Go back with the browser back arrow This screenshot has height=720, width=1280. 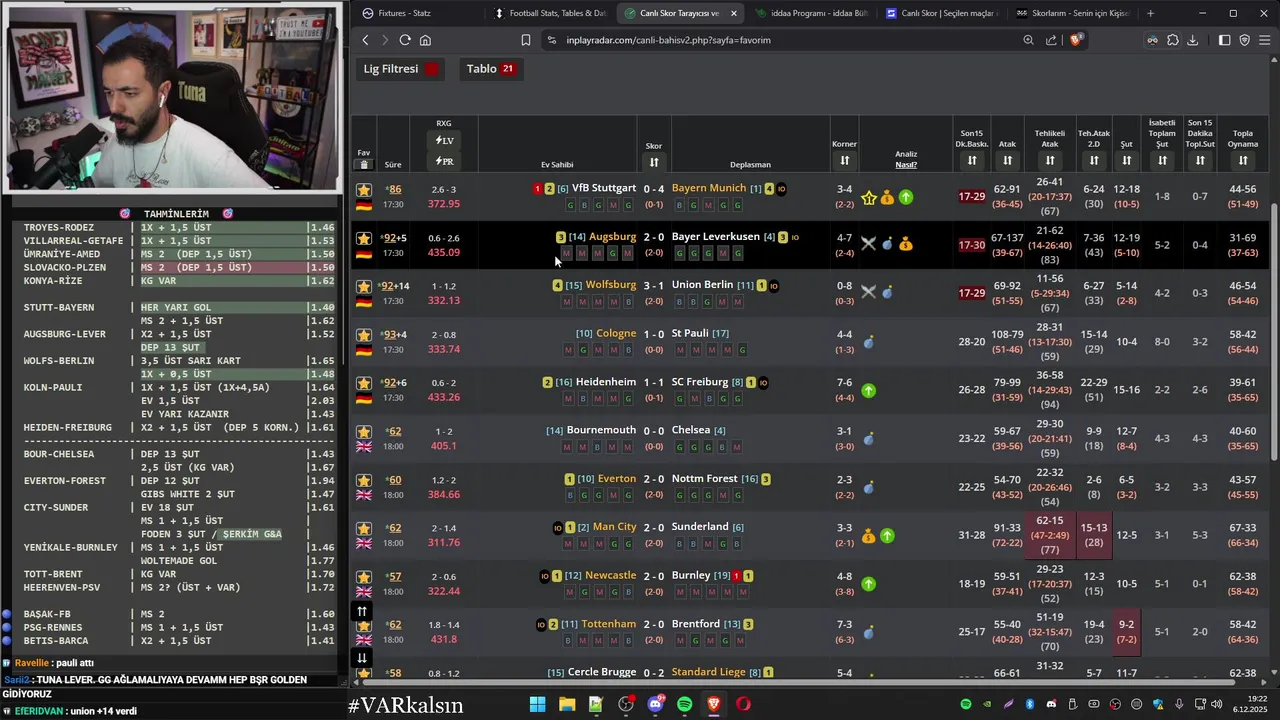[x=366, y=40]
